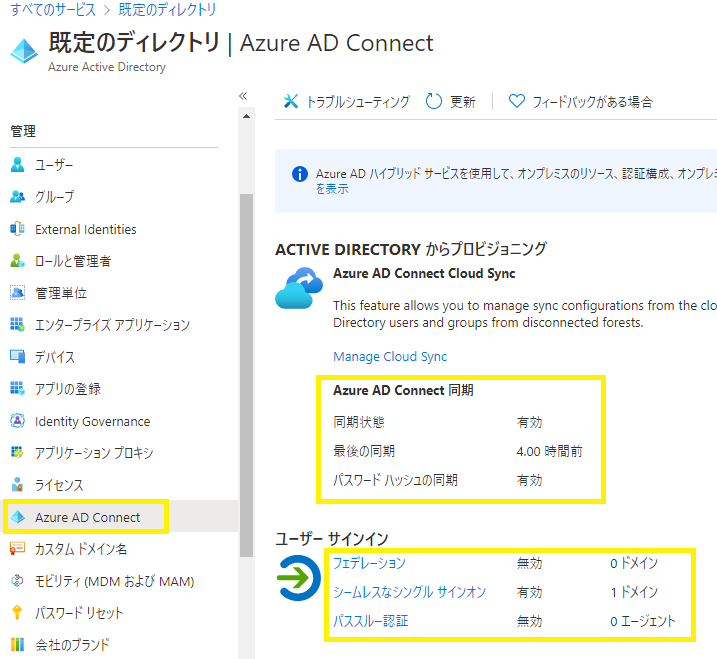This screenshot has width=717, height=659.
Task: Collapse the sidebar with double chevron
Action: [243, 96]
